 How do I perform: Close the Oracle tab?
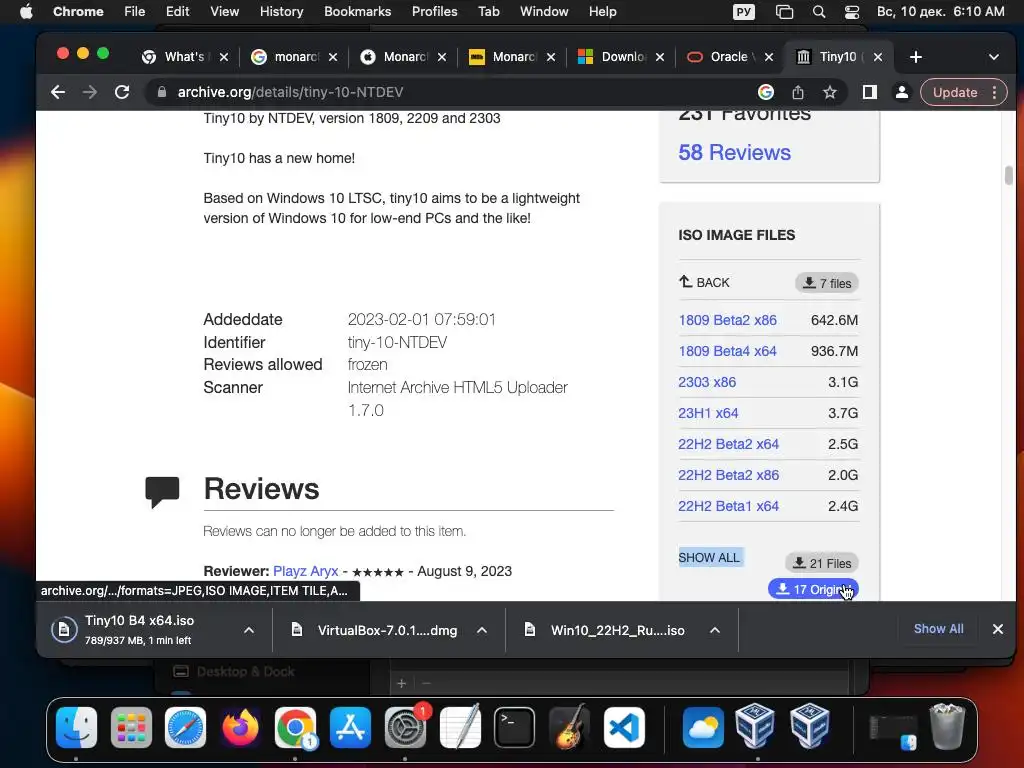point(769,57)
